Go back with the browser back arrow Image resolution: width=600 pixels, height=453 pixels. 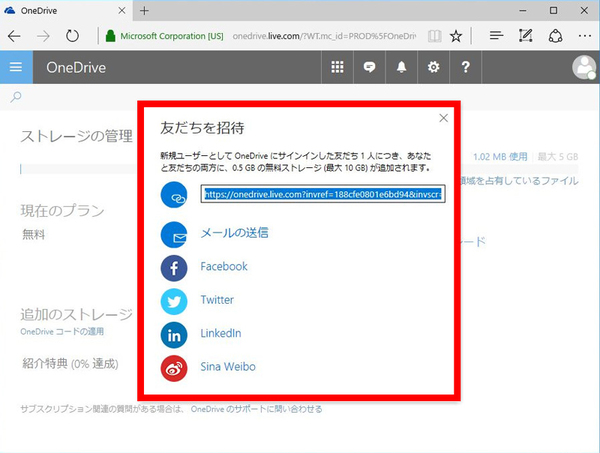pyautogui.click(x=14, y=36)
